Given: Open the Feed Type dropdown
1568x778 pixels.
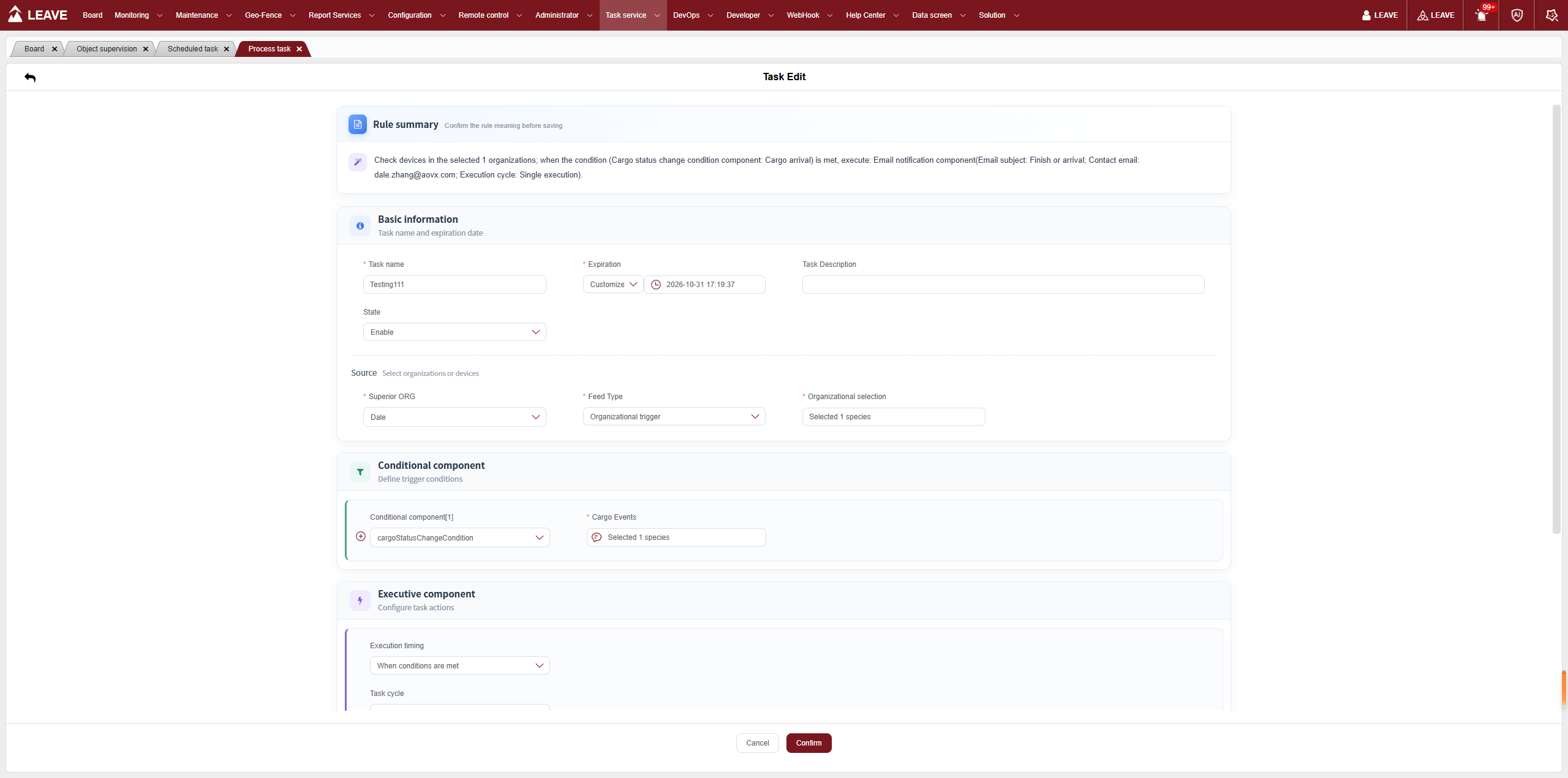Looking at the screenshot, I should click(674, 416).
